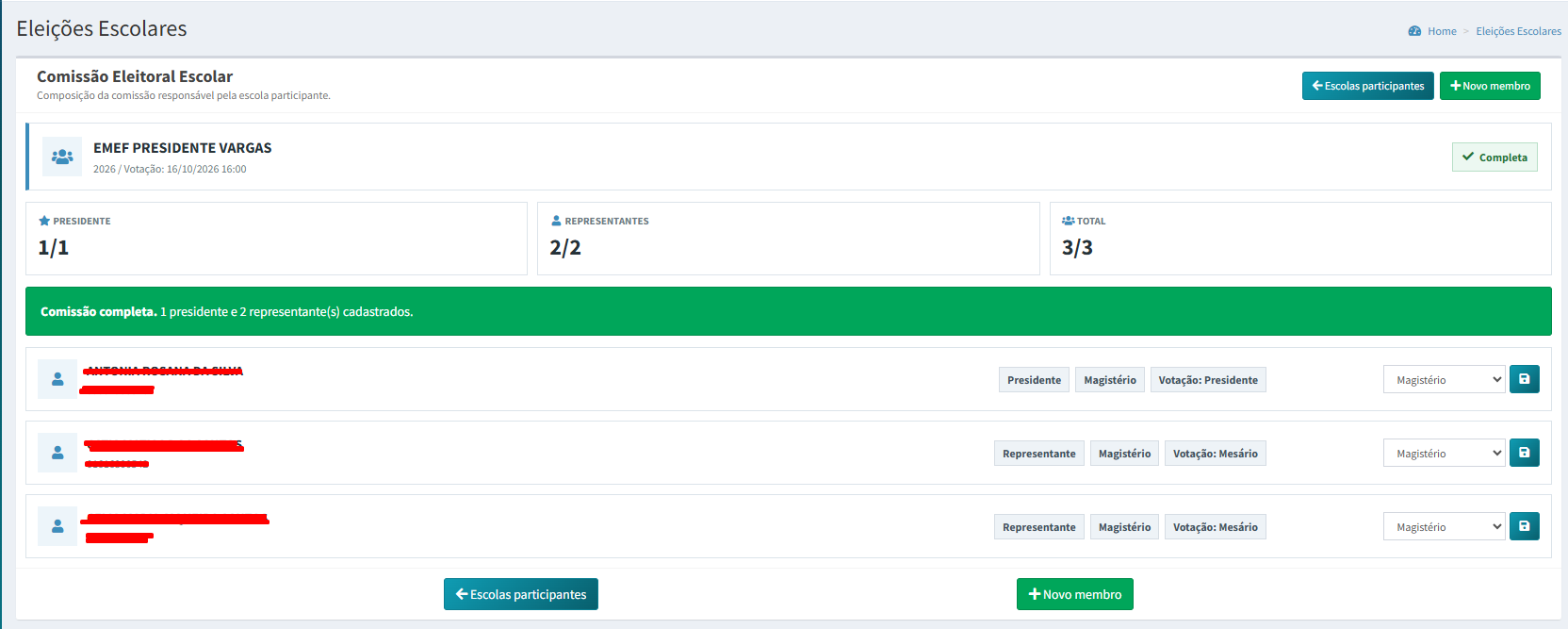This screenshot has width=1568, height=629.
Task: Click the Magistério badge in the Presidente row
Action: pyautogui.click(x=1110, y=380)
